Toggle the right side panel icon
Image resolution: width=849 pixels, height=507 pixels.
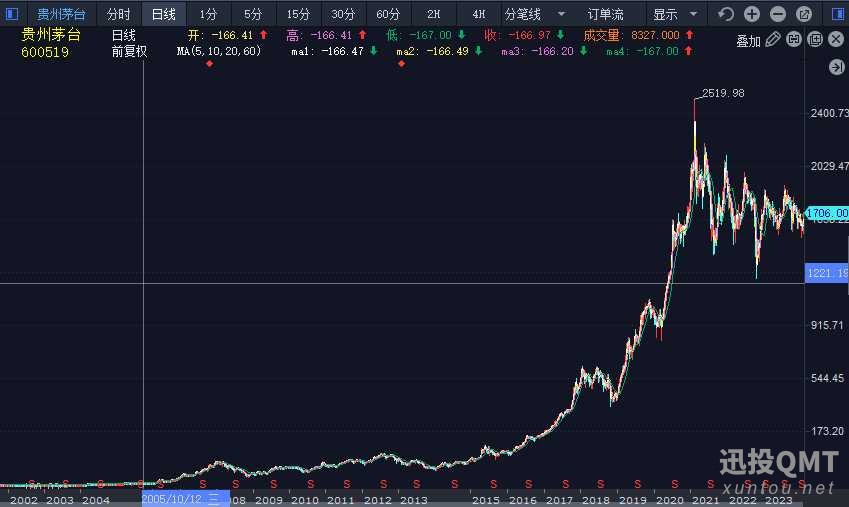tap(838, 14)
